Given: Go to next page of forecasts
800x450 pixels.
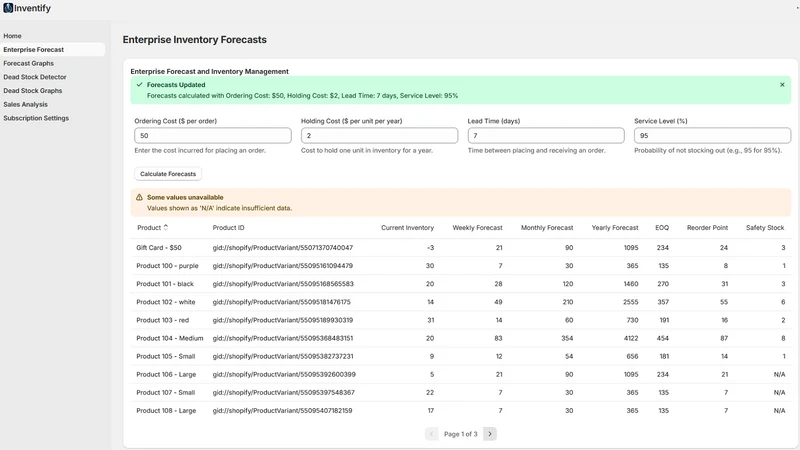Looking at the screenshot, I should (x=490, y=434).
